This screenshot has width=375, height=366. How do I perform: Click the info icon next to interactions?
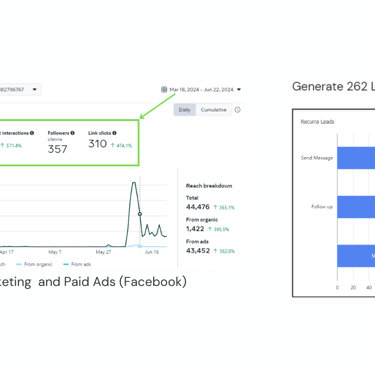[32, 133]
